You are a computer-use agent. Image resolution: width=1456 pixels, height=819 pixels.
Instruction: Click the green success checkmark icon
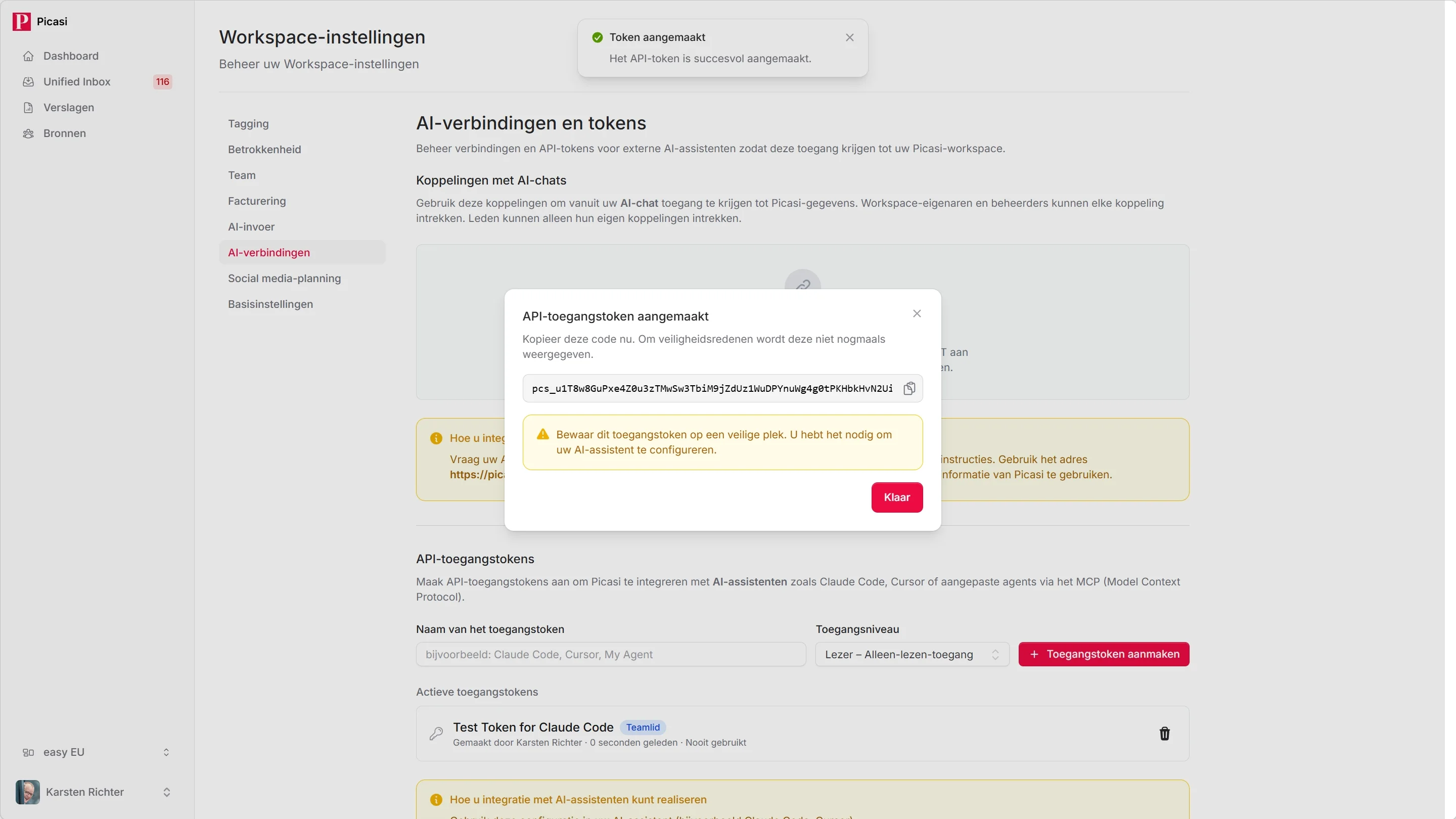[x=597, y=37]
